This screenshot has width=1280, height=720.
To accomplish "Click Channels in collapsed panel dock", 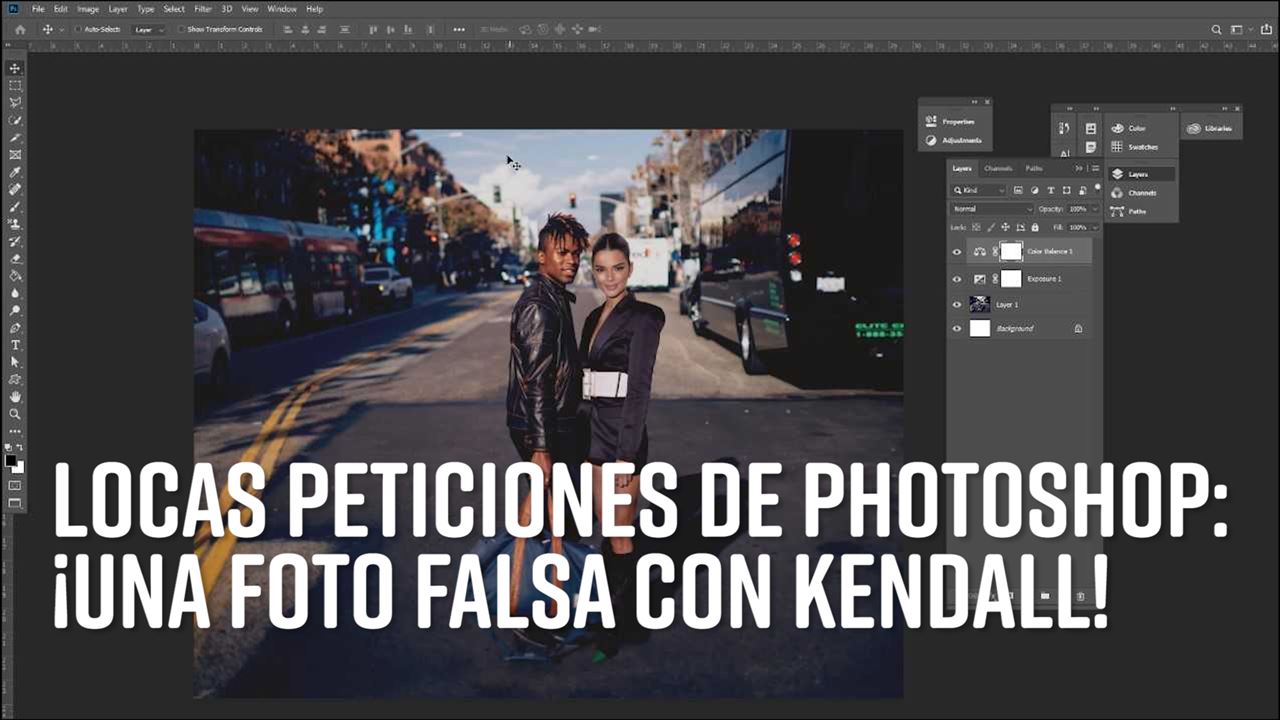I will [x=1134, y=193].
